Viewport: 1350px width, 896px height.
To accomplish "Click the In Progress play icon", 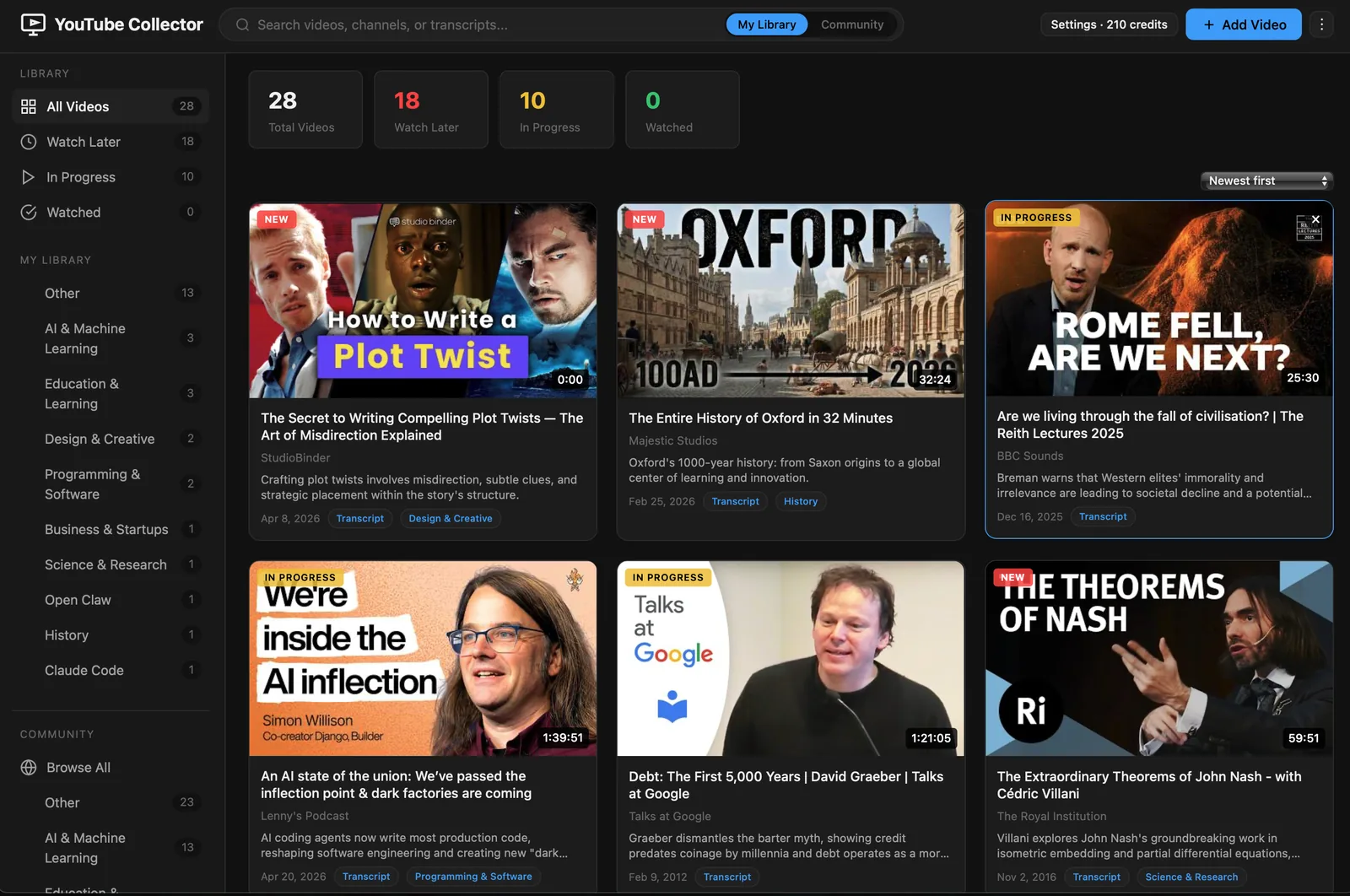I will tap(29, 177).
